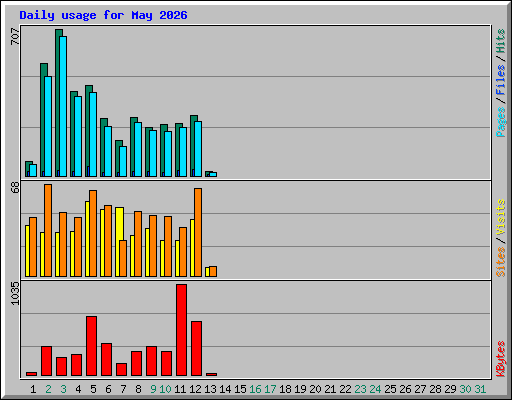Viewport: 512px width, 400px height.
Task: Click the cyan Pages bar for day 12
Action: (198, 149)
